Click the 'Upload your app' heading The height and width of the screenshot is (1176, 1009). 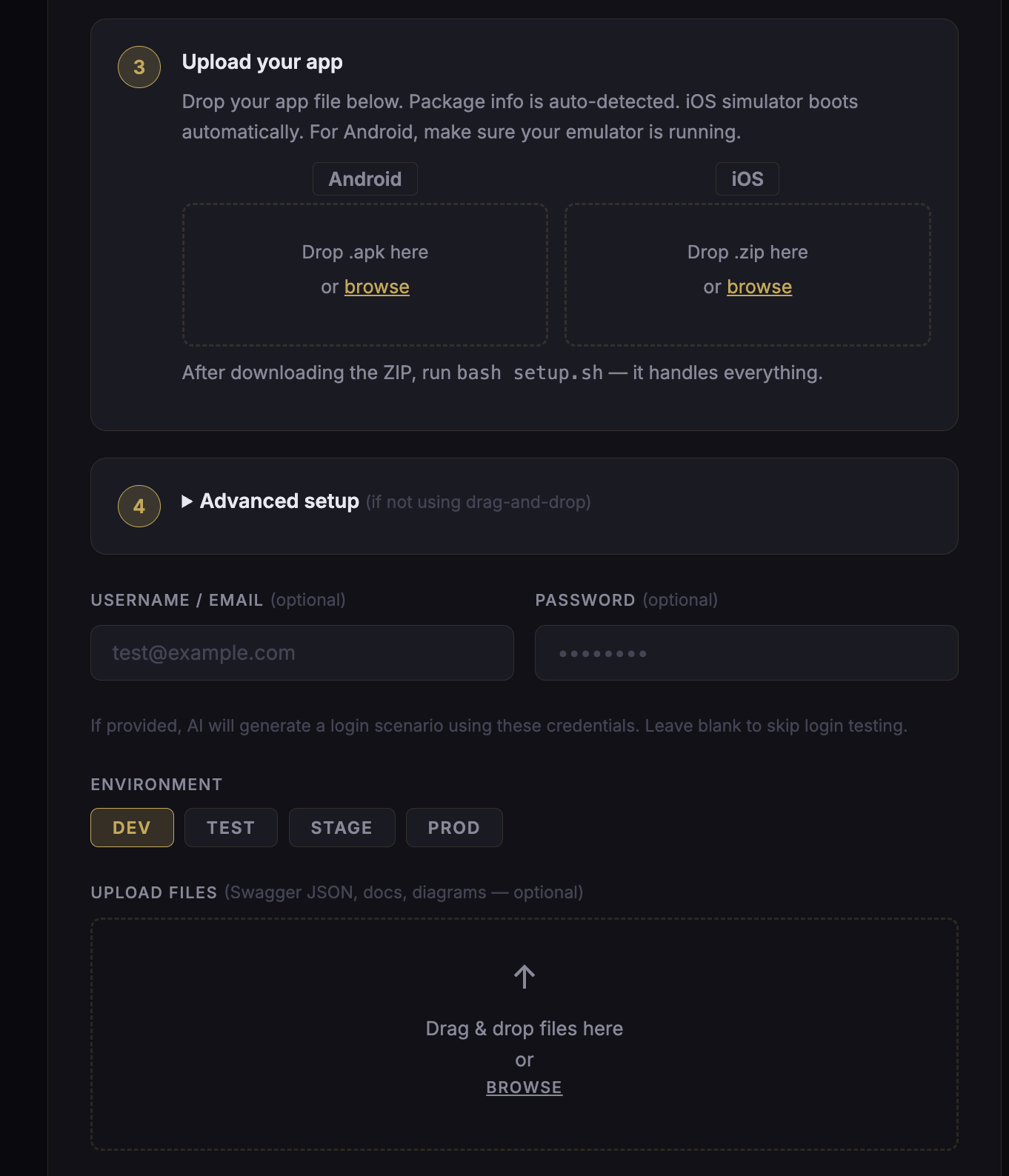pyautogui.click(x=262, y=62)
